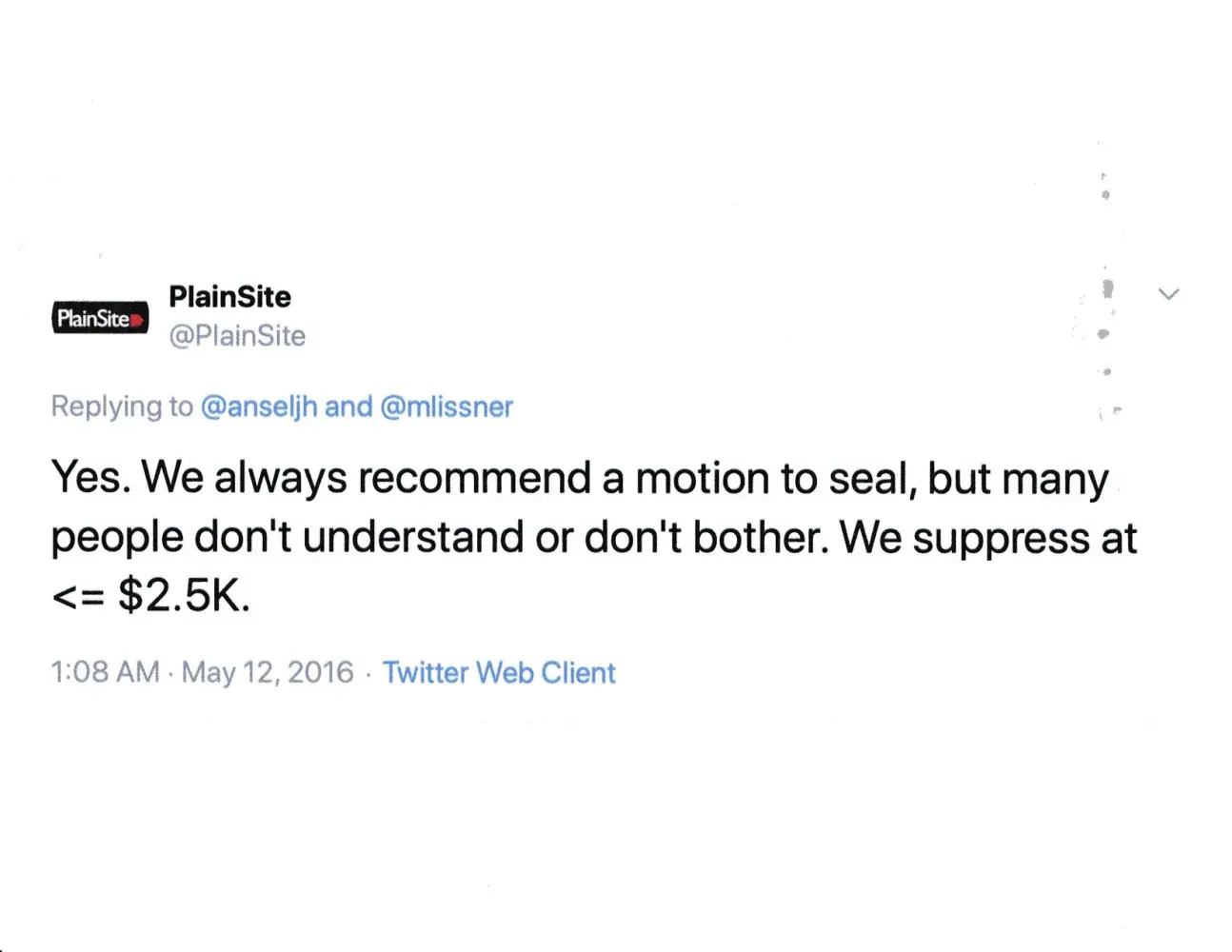Click the 1:08 AM timestamp
The image size is (1232, 952).
point(105,672)
